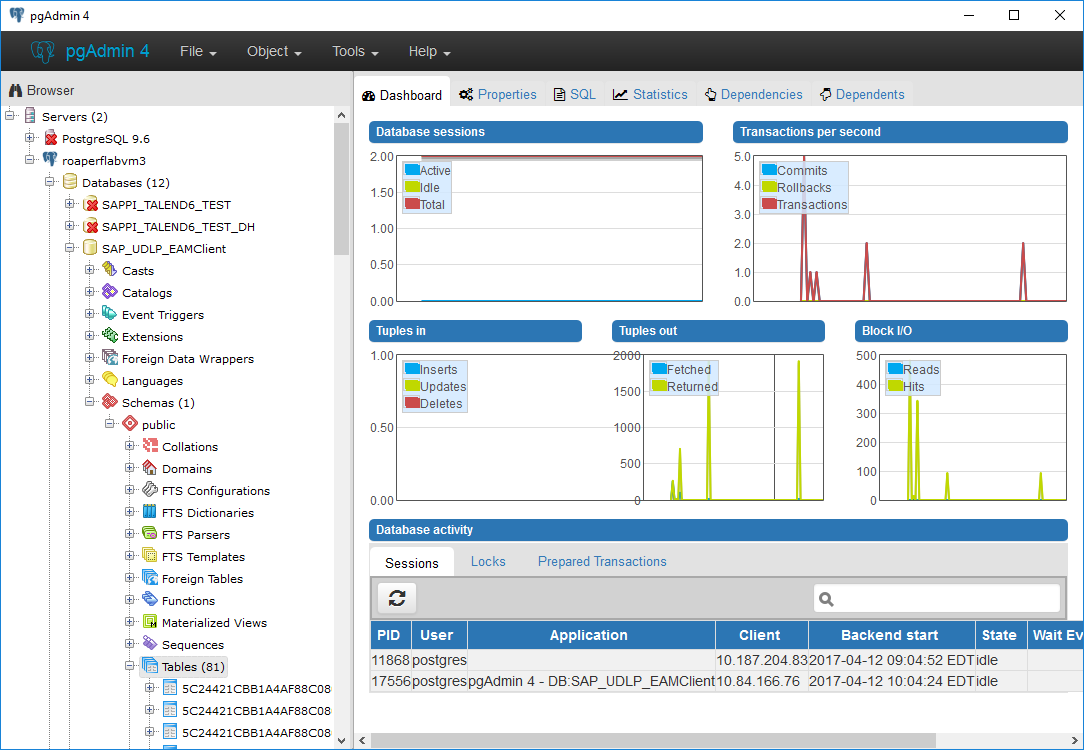Open the Locks activity tab
Image resolution: width=1084 pixels, height=750 pixels.
click(x=488, y=561)
